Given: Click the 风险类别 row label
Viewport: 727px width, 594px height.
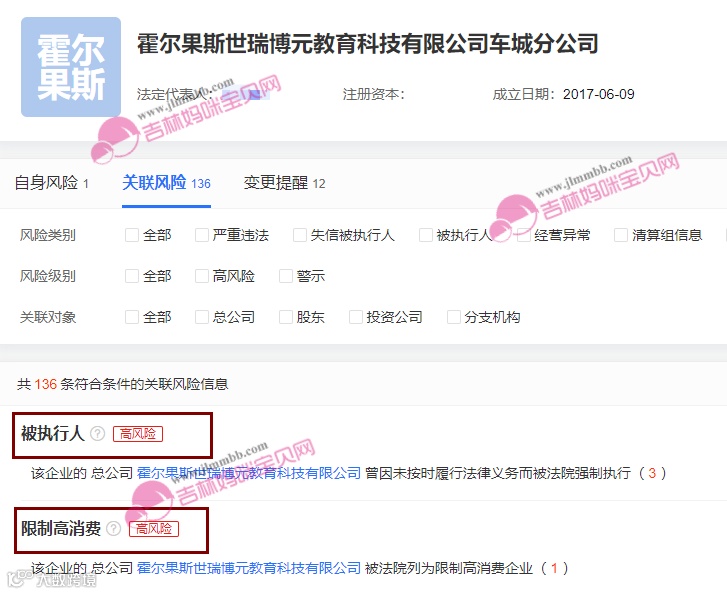Looking at the screenshot, I should pos(48,235).
